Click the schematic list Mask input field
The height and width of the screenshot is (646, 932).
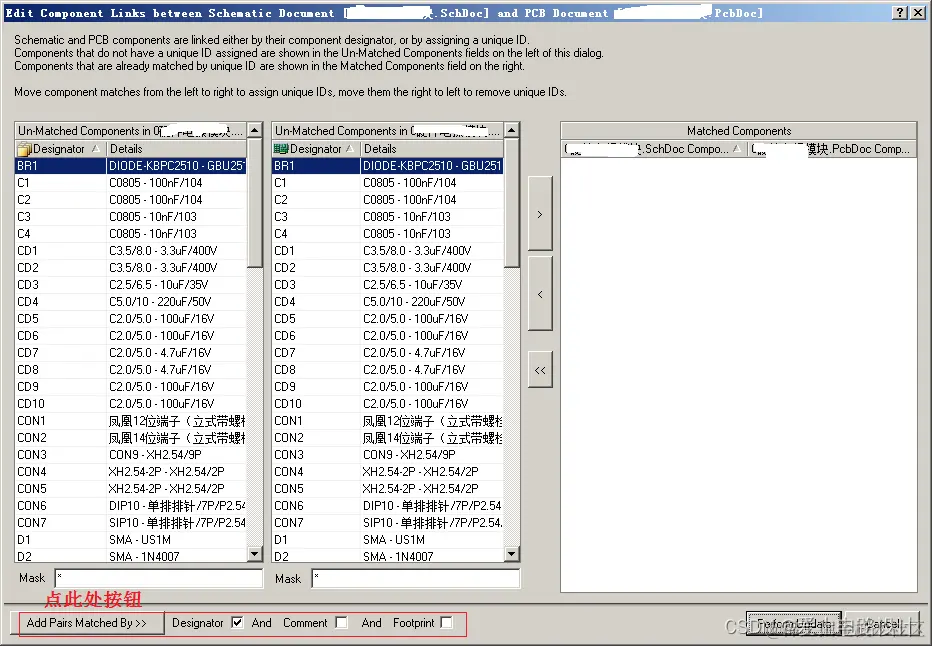(159, 578)
